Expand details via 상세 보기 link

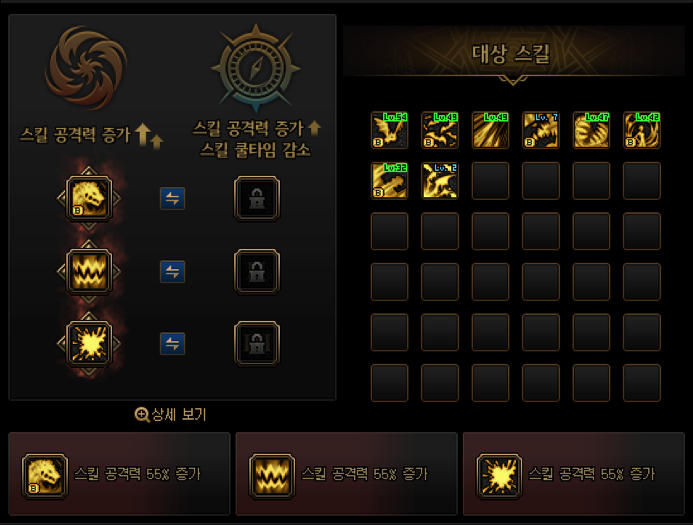click(x=171, y=415)
